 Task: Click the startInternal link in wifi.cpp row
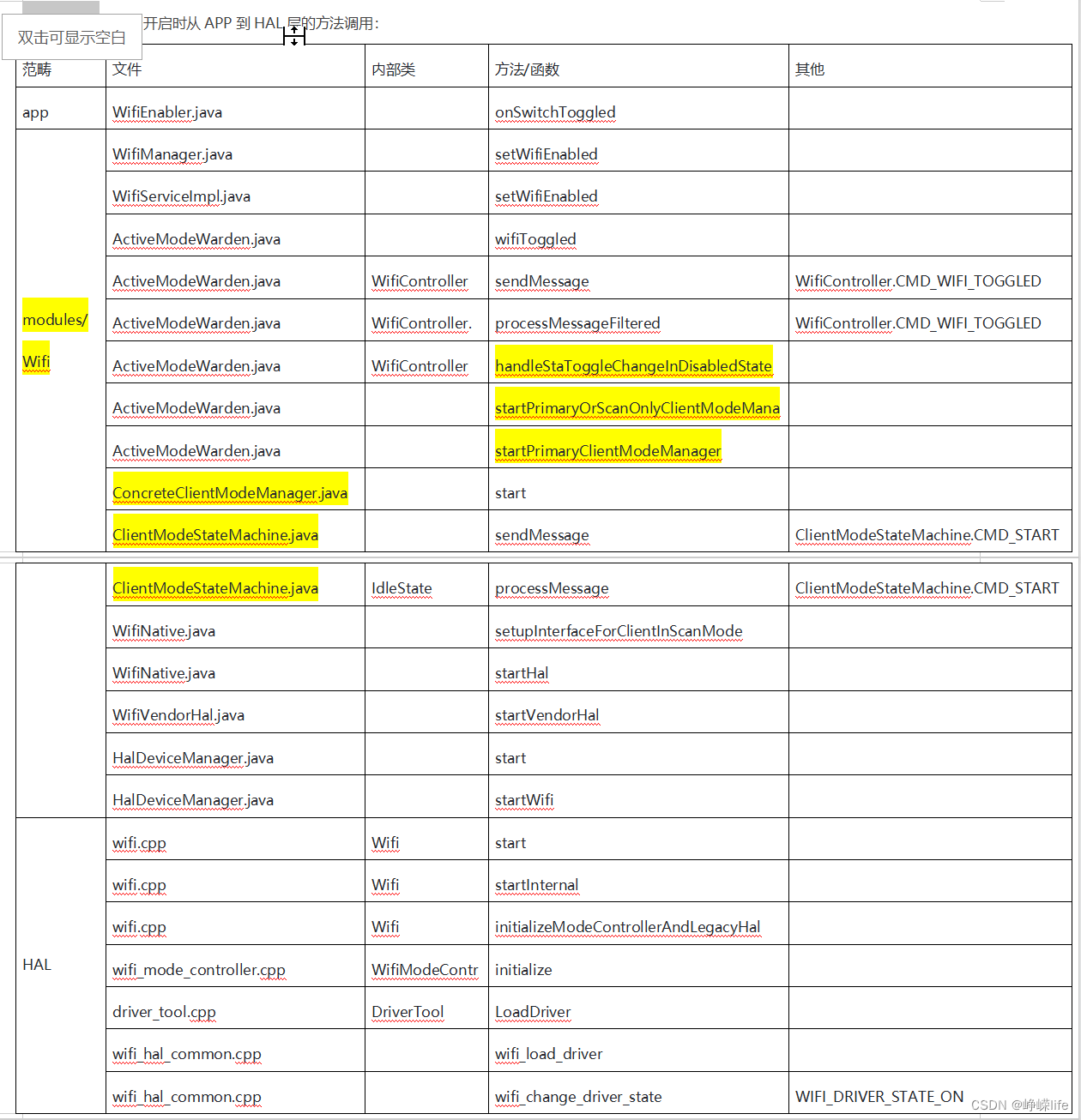click(536, 885)
